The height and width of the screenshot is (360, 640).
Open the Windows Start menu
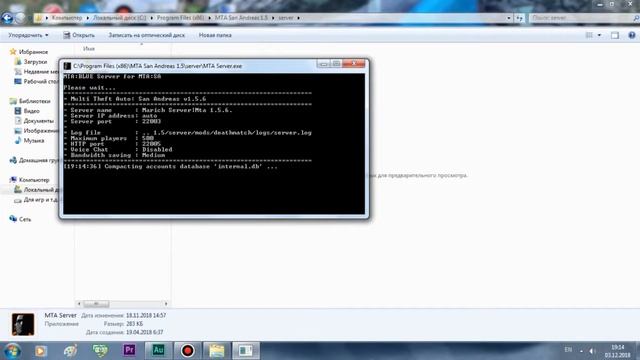point(12,351)
